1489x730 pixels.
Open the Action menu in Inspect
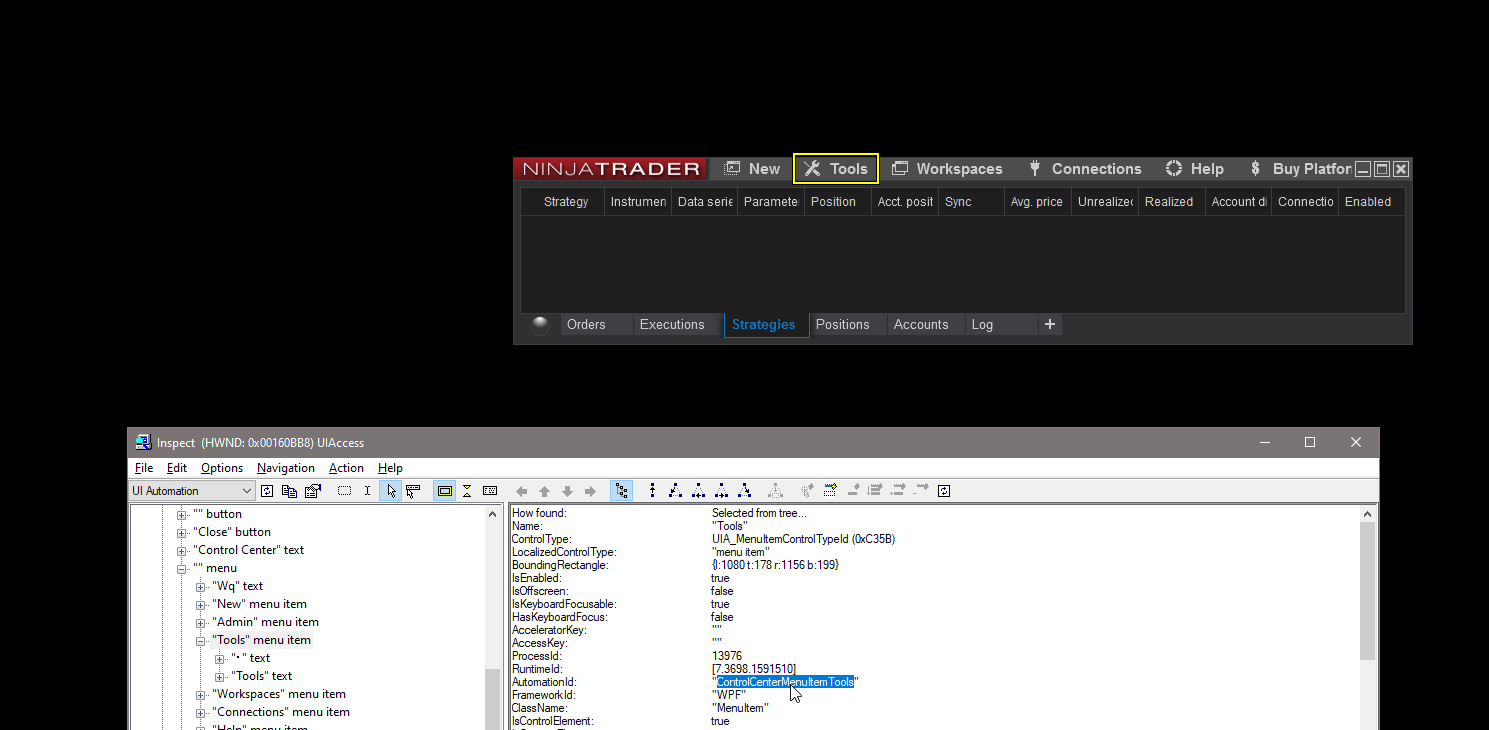click(346, 468)
